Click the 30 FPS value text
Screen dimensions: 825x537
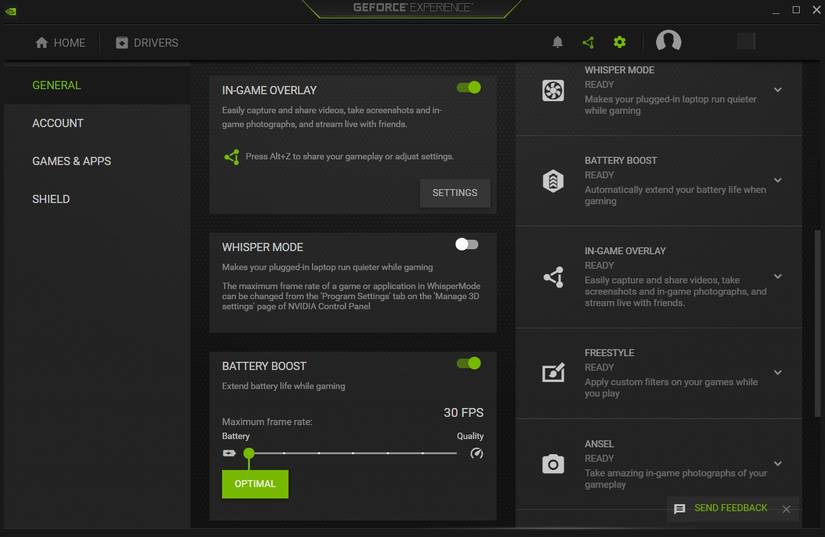coord(463,412)
